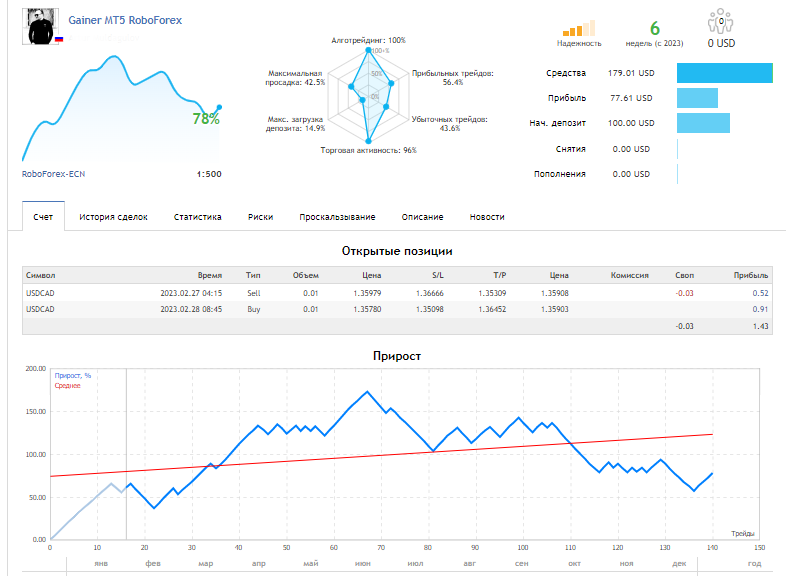Open the RoboForex-ECN broker link
The image size is (786, 576).
tap(53, 174)
